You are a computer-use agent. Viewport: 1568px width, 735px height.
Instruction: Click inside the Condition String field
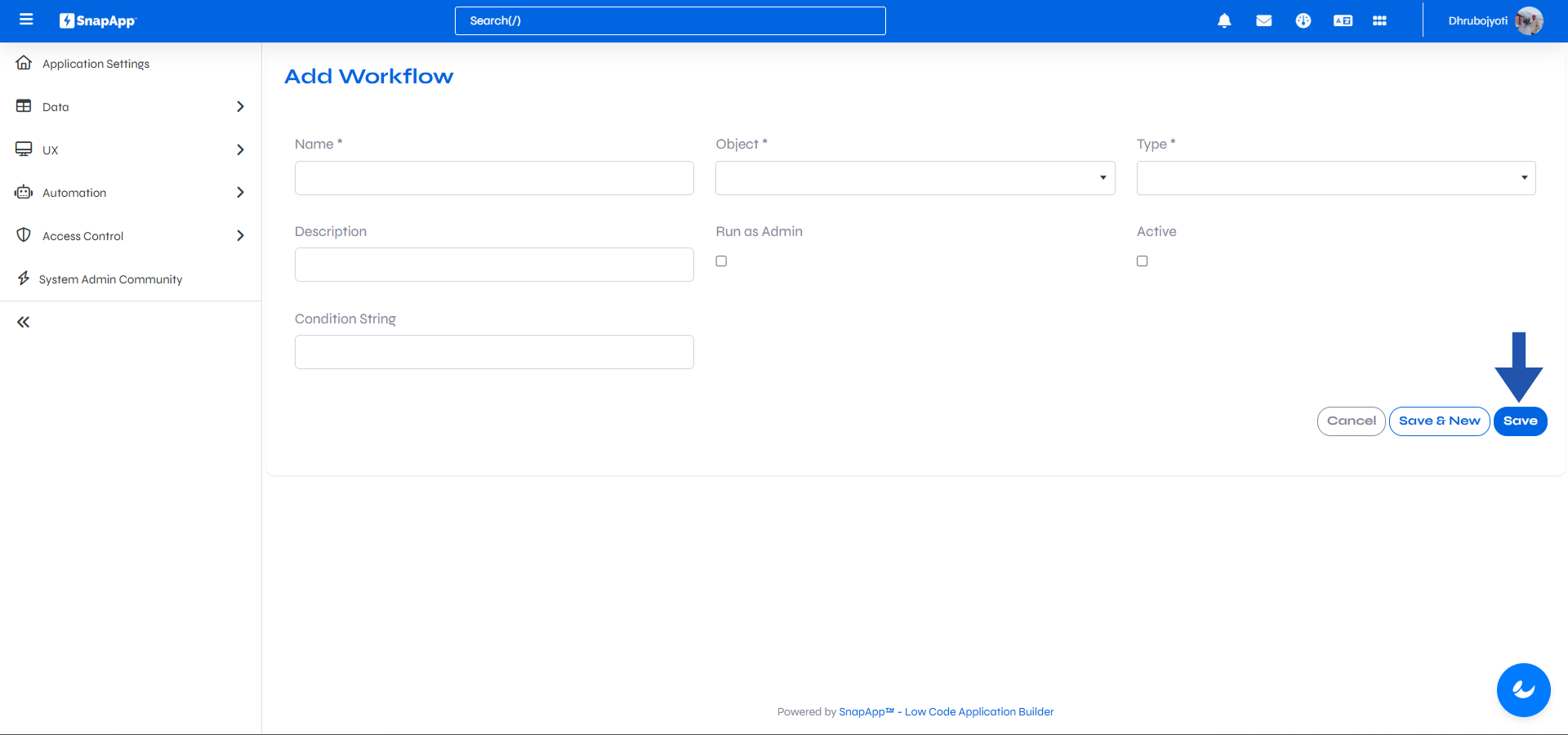coord(493,352)
